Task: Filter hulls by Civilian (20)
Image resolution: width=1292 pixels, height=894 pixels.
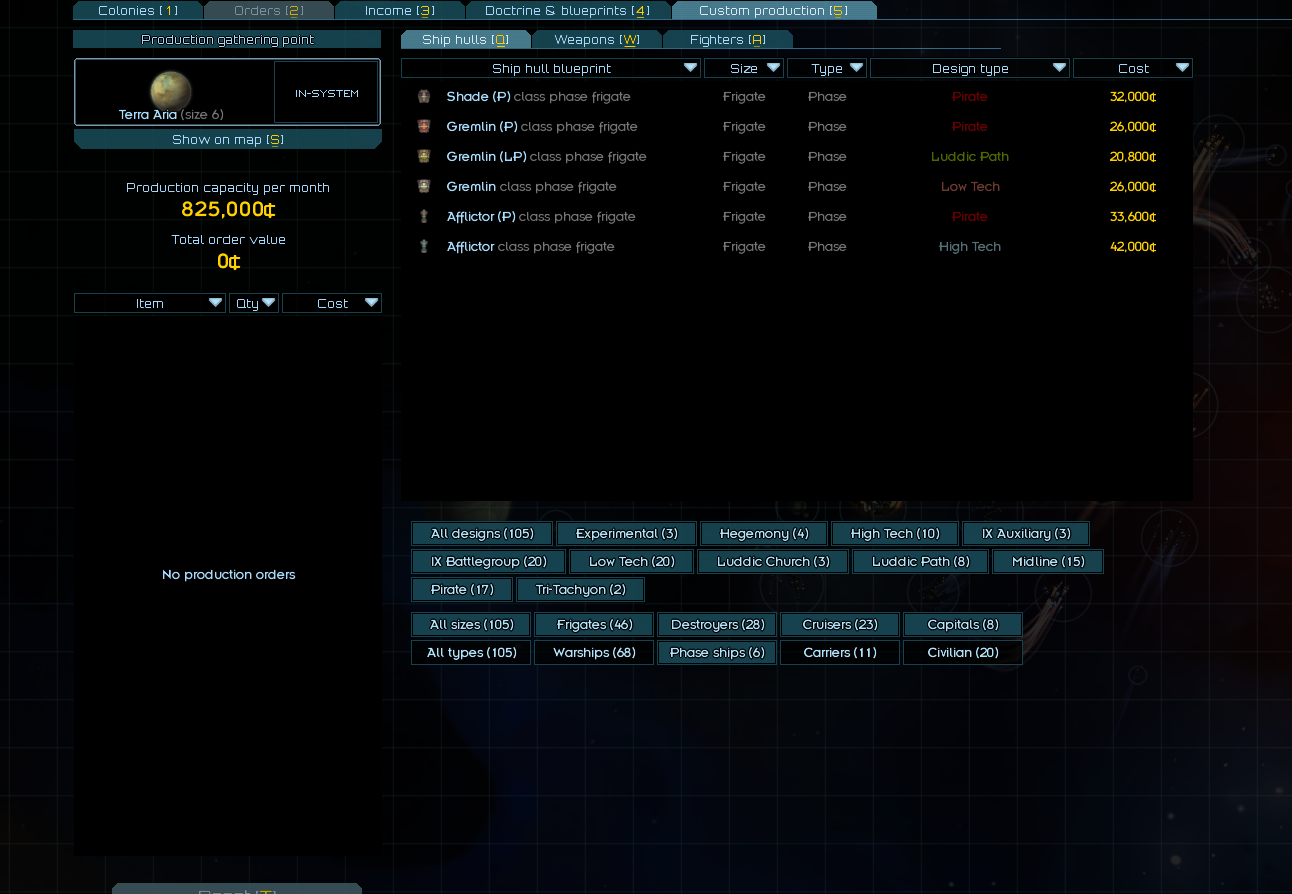Action: tap(963, 653)
